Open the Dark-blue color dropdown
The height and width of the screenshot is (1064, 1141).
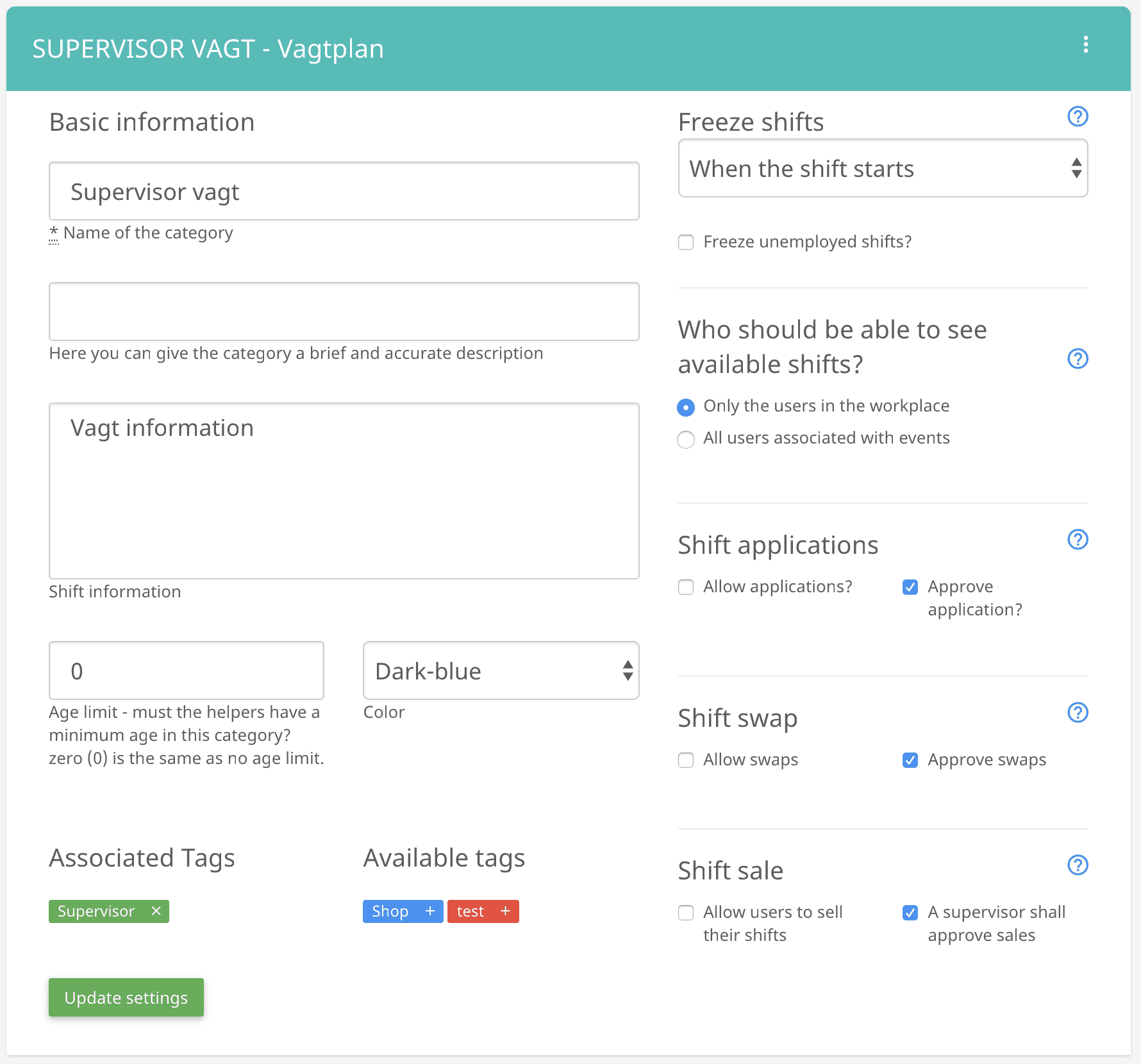coord(501,670)
